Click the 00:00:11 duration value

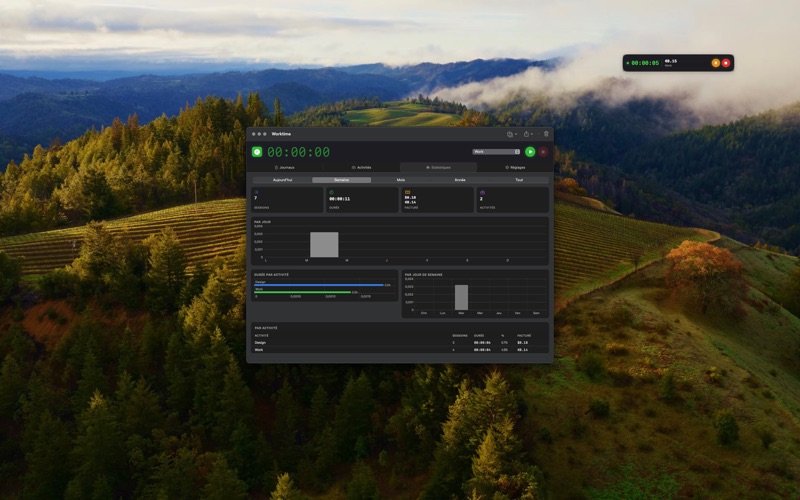[x=339, y=199]
